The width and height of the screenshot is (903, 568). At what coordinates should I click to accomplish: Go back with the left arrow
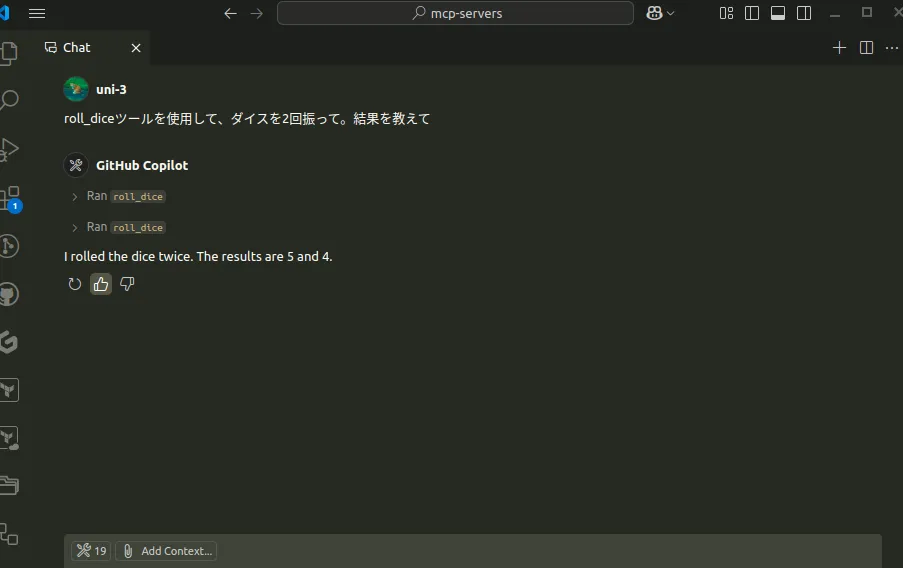230,13
